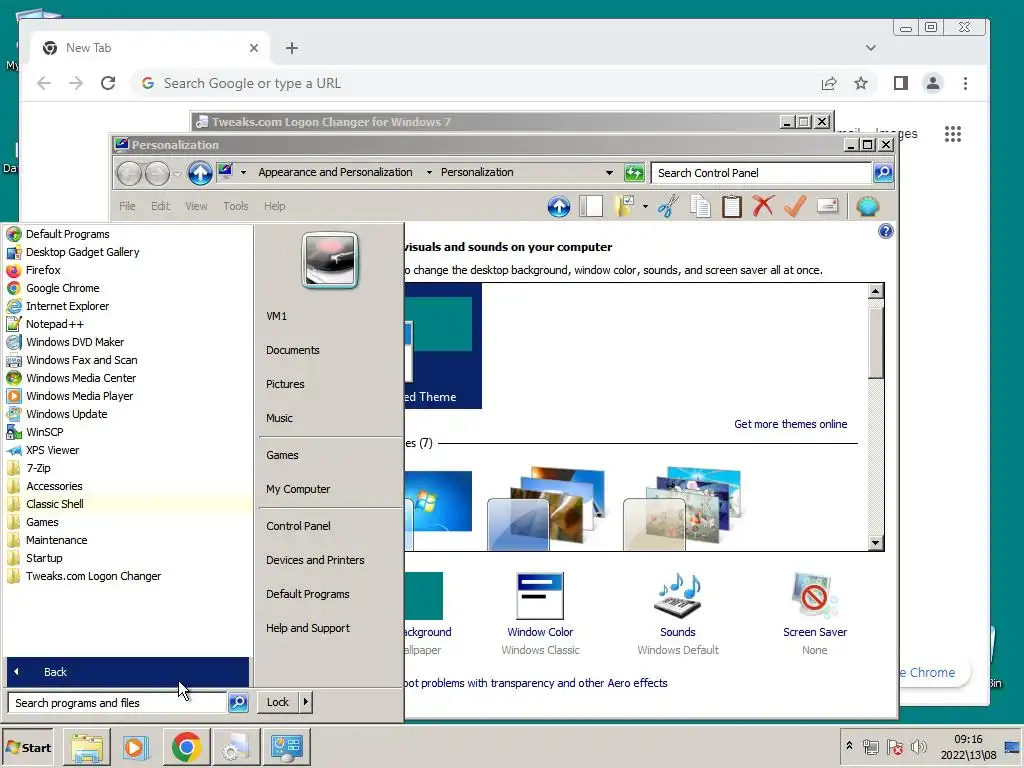The height and width of the screenshot is (768, 1024).
Task: Click the Chrome reload icon
Action: coord(108,83)
